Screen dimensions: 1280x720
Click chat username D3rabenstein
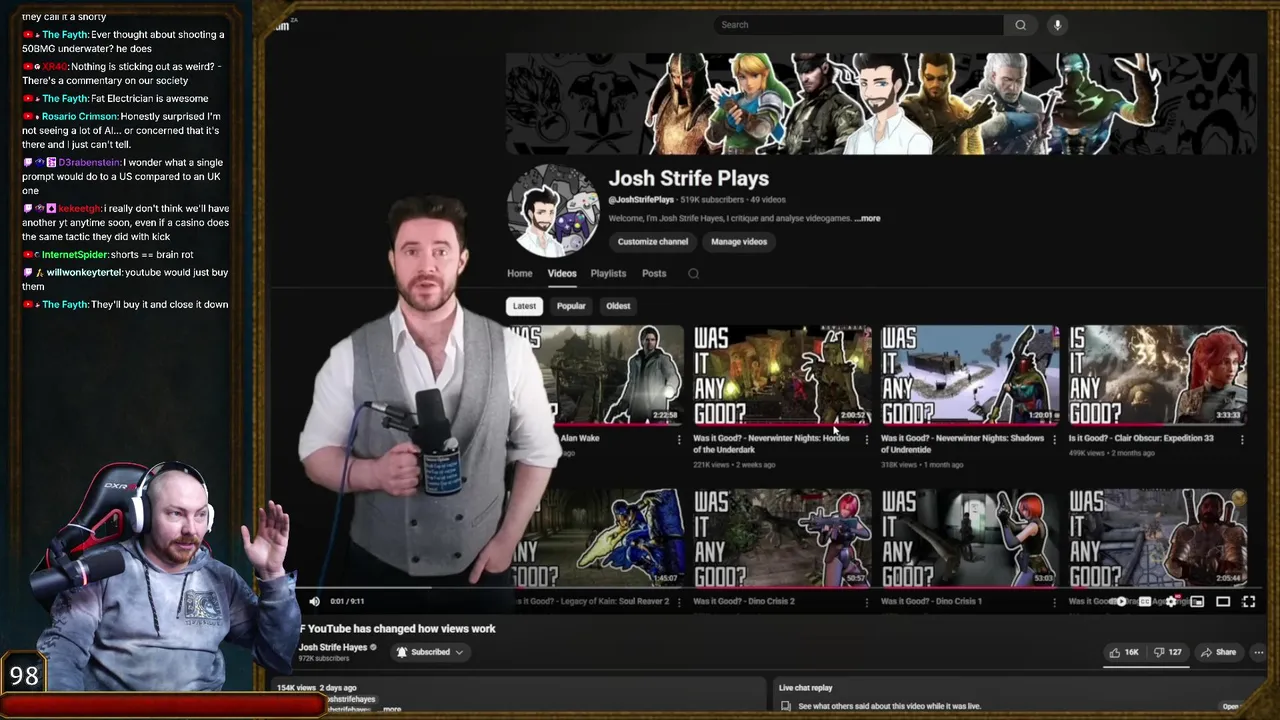(x=90, y=162)
